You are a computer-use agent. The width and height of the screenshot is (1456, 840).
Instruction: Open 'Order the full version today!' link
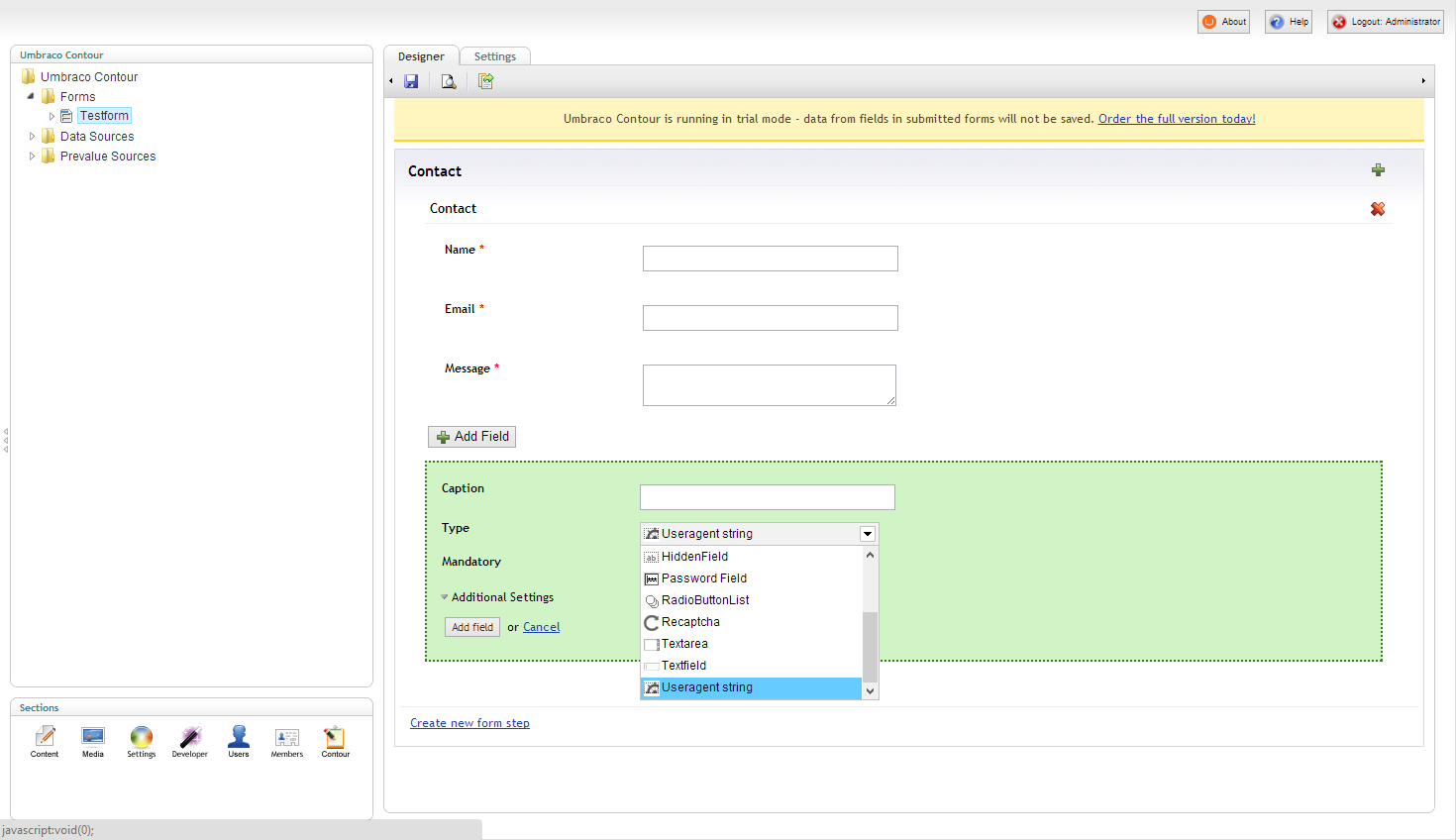[1177, 119]
